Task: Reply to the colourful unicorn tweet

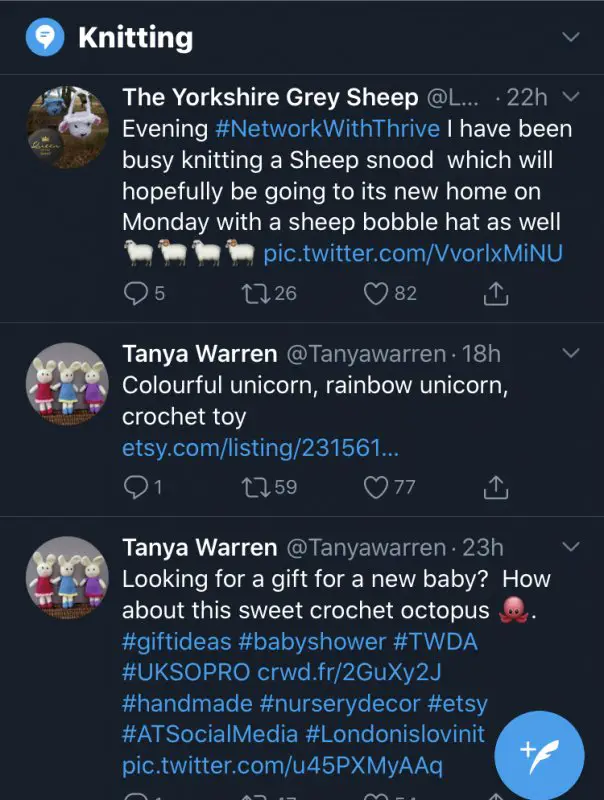Action: pos(135,487)
